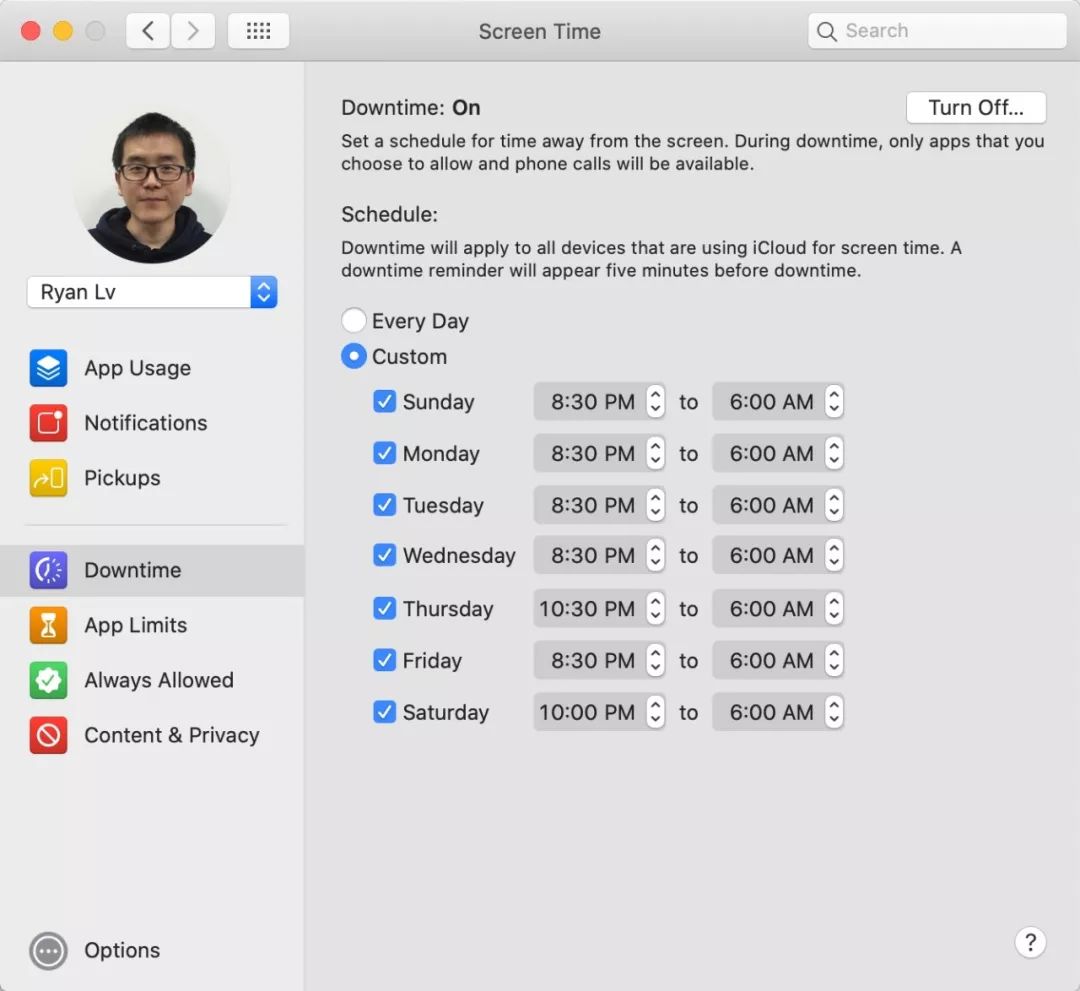
Task: Open App Usage stacked layers icon
Action: [48, 368]
